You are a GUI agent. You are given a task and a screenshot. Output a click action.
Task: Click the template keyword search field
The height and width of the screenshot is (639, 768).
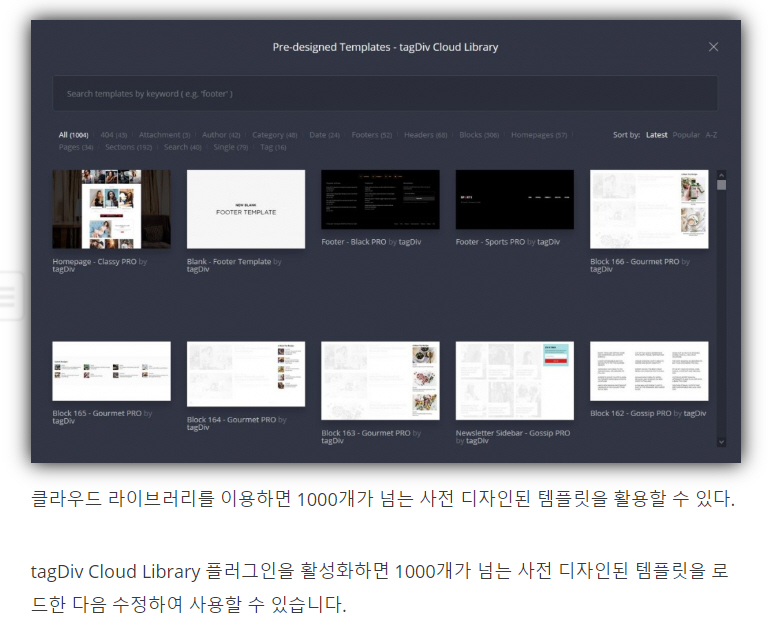pyautogui.click(x=385, y=93)
